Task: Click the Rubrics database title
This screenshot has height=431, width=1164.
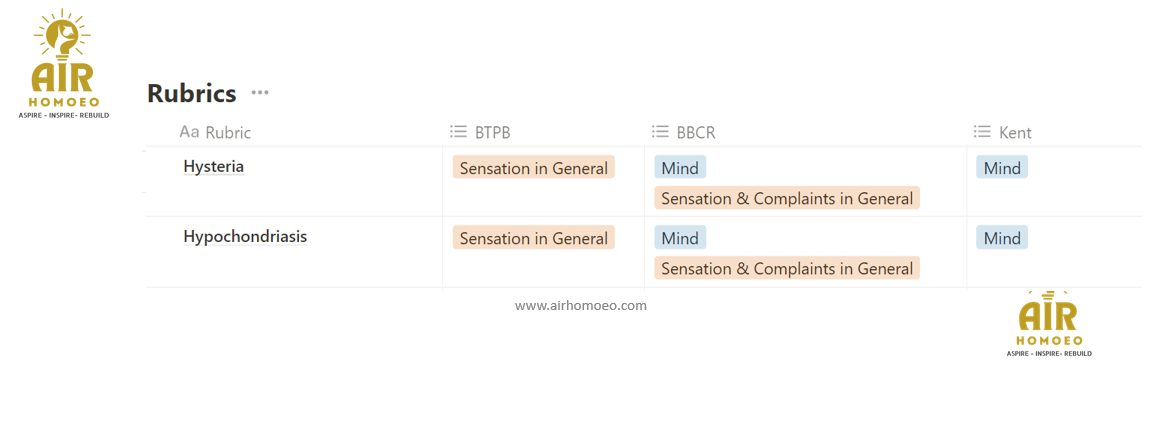Action: coord(192,94)
